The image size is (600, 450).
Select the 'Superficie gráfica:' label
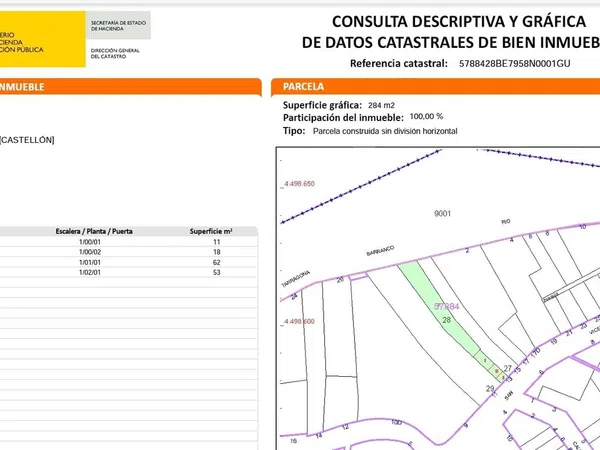(322, 105)
